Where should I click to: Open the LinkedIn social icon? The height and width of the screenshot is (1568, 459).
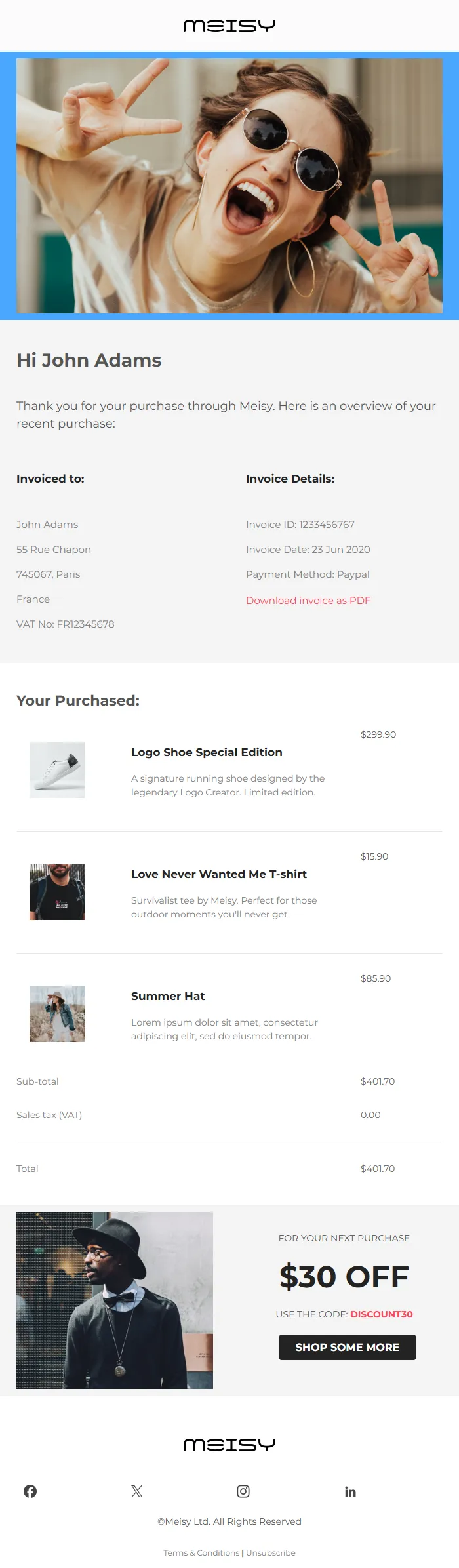coord(350,1491)
